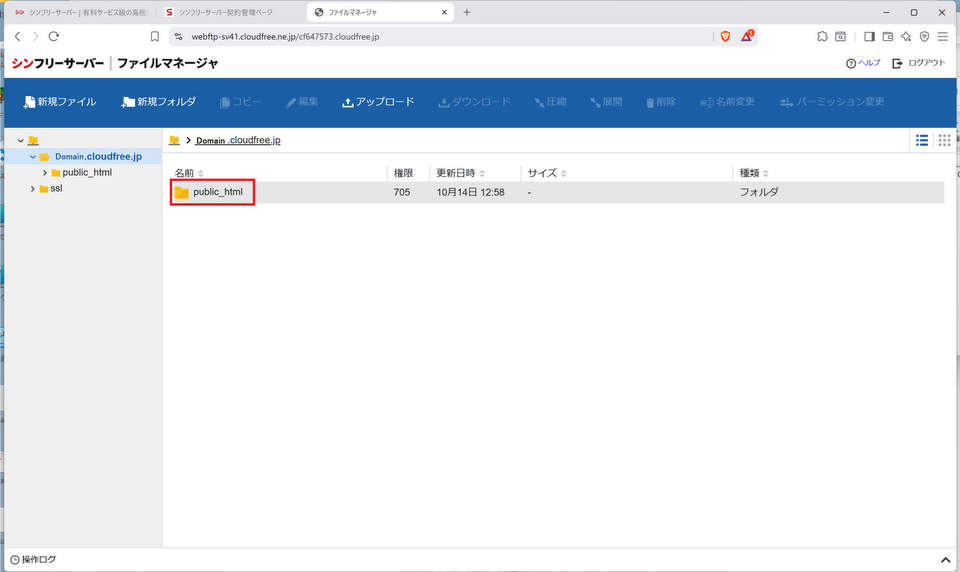The height and width of the screenshot is (572, 960).
Task: Click the New File (新規ファイル) button
Action: click(60, 102)
